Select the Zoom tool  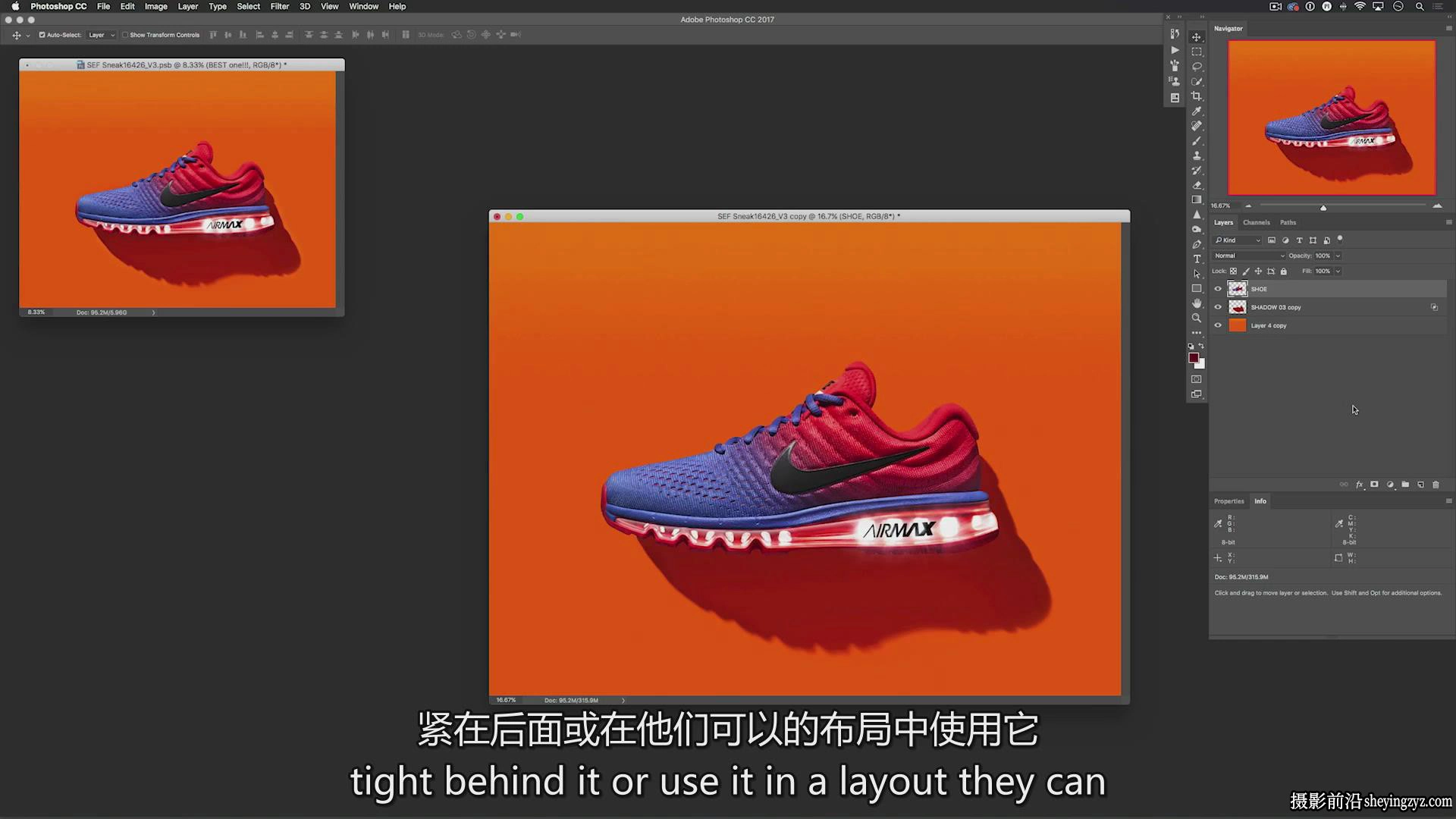pos(1197,318)
